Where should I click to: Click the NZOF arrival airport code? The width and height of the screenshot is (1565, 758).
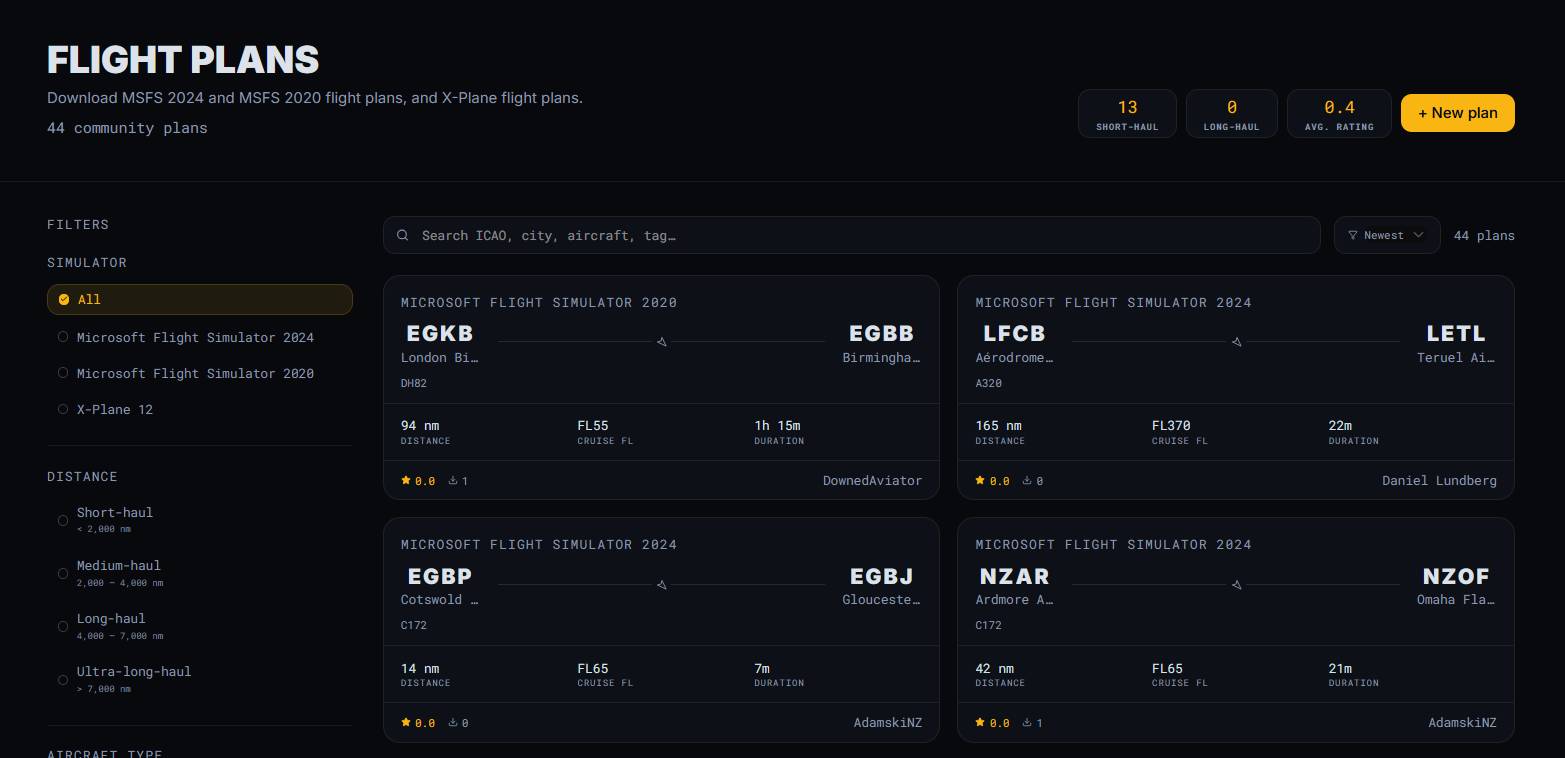pos(1456,576)
